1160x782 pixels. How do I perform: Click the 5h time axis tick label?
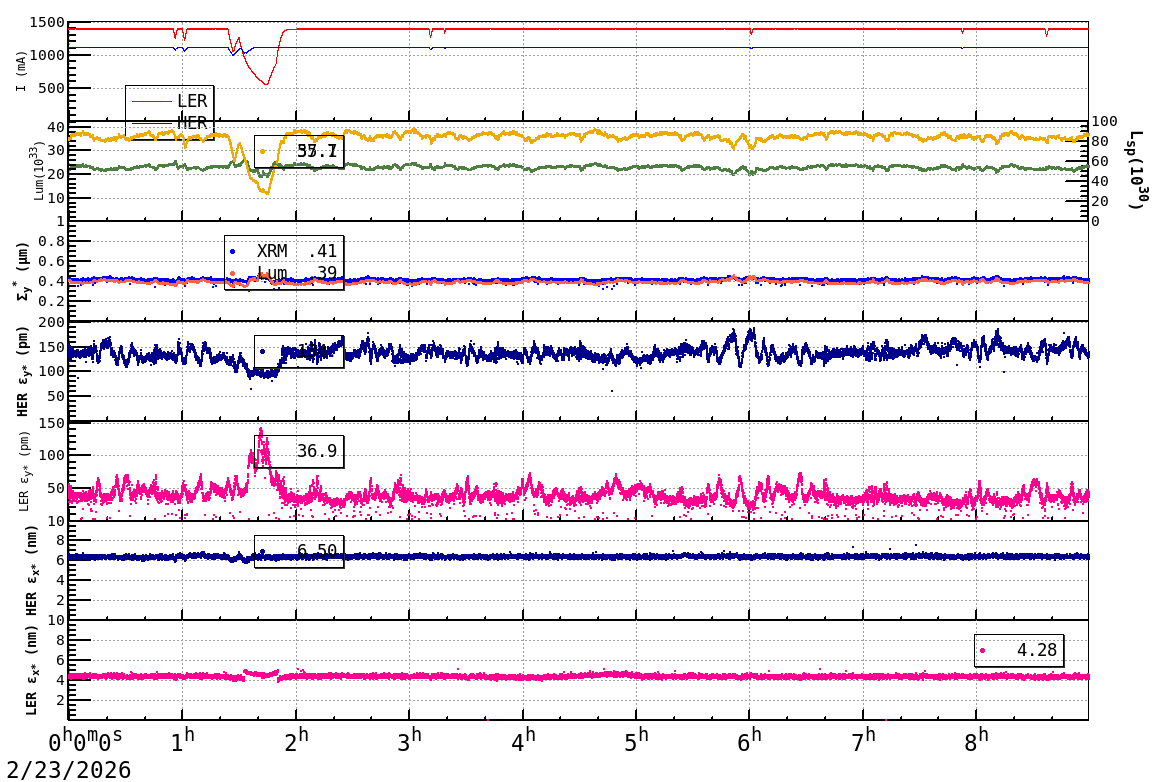pyautogui.click(x=636, y=740)
